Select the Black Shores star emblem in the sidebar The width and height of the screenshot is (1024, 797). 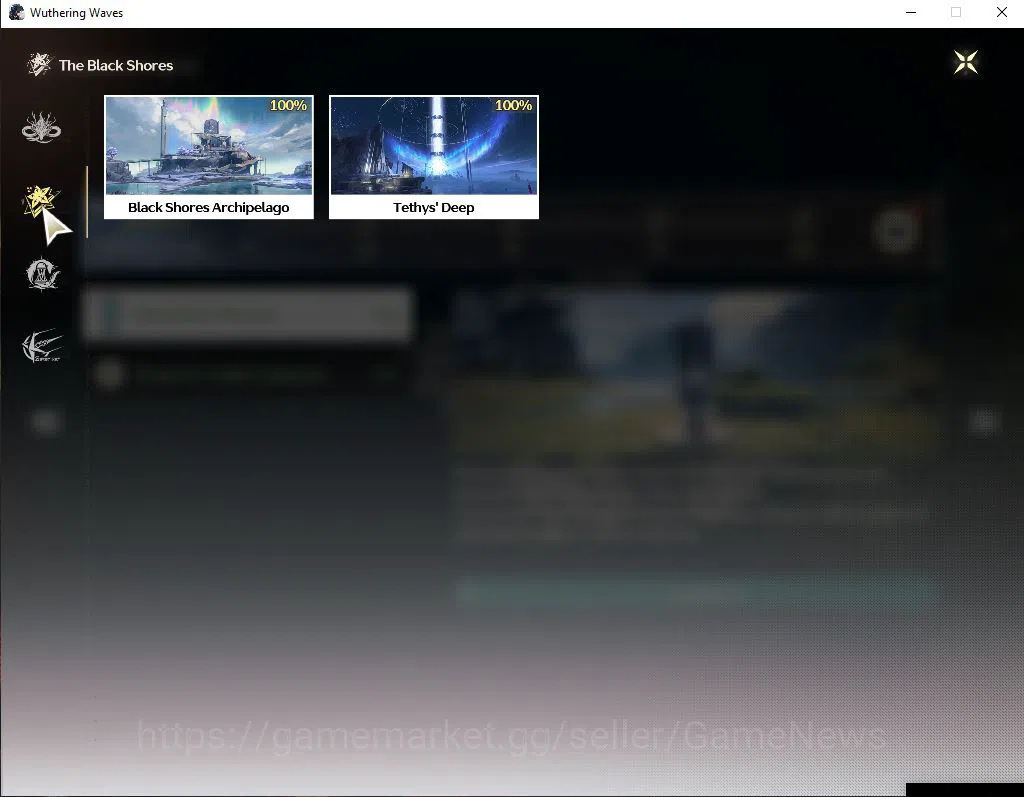coord(41,201)
